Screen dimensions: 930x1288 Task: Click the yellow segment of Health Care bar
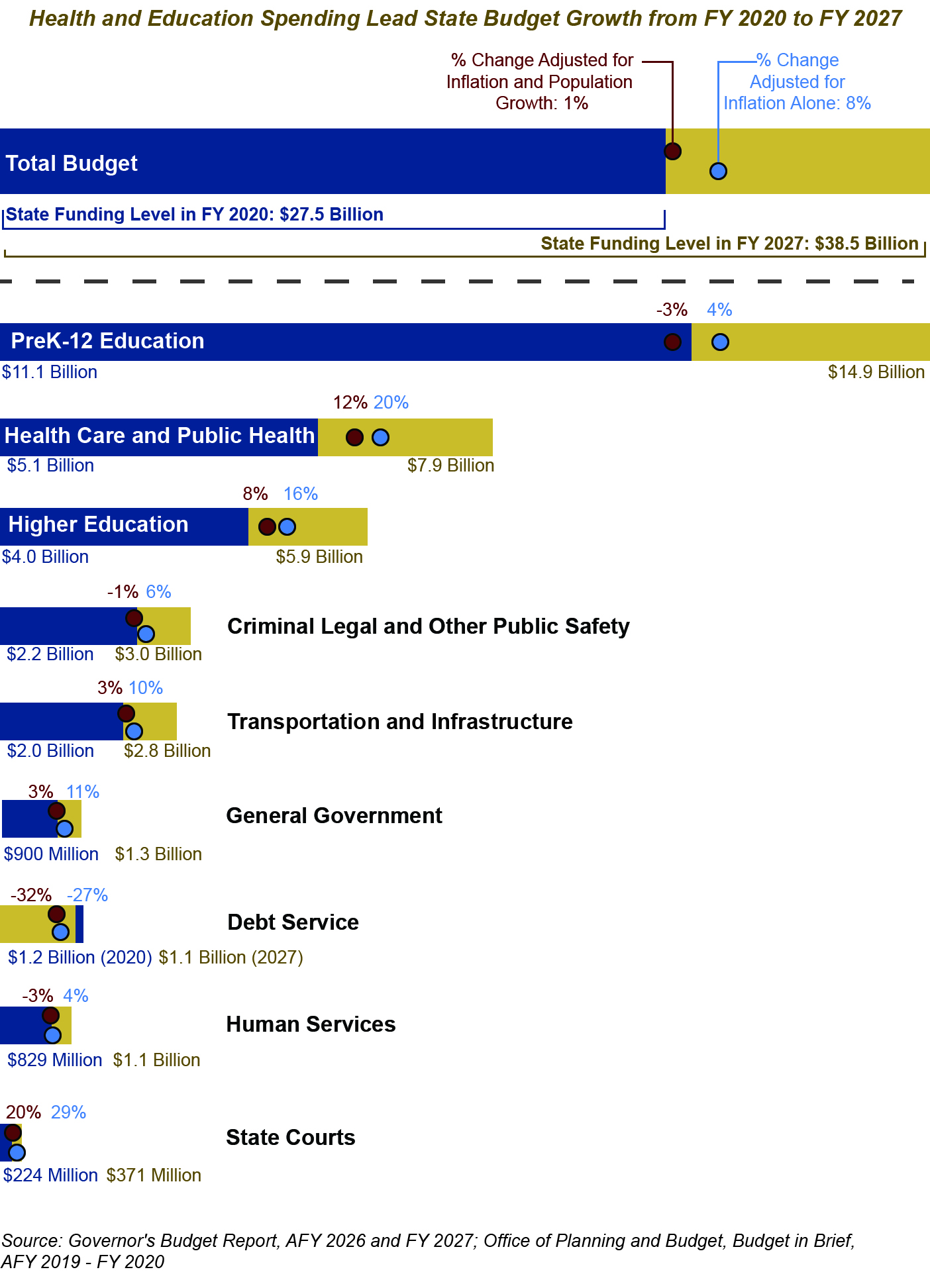tap(437, 437)
